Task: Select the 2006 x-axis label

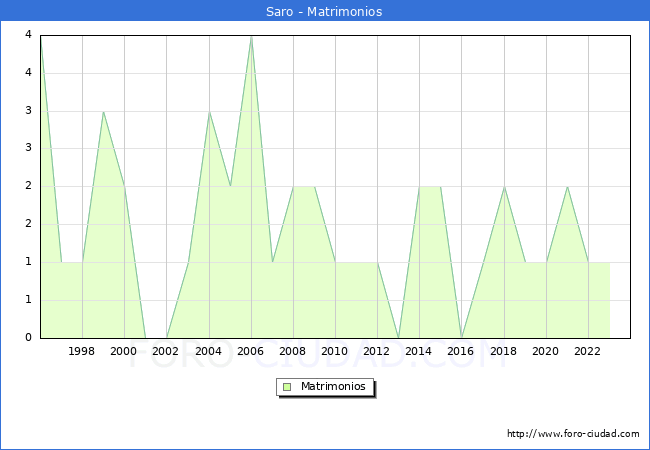Action: pyautogui.click(x=250, y=351)
